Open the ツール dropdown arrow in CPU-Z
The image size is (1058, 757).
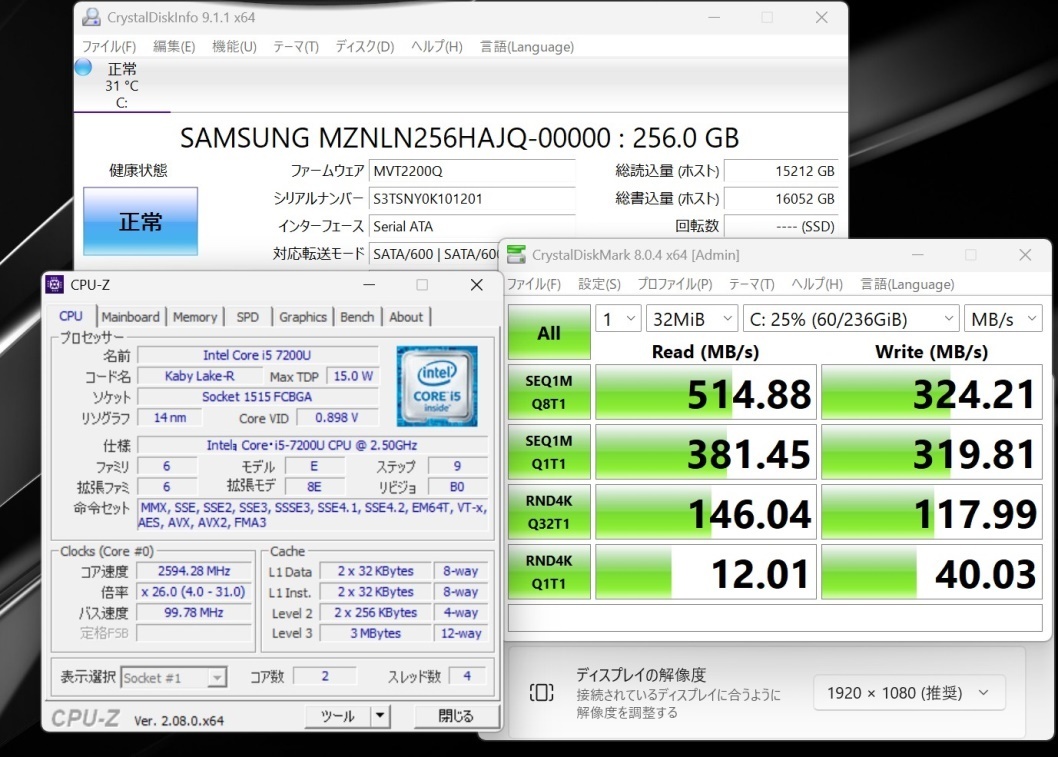[380, 716]
